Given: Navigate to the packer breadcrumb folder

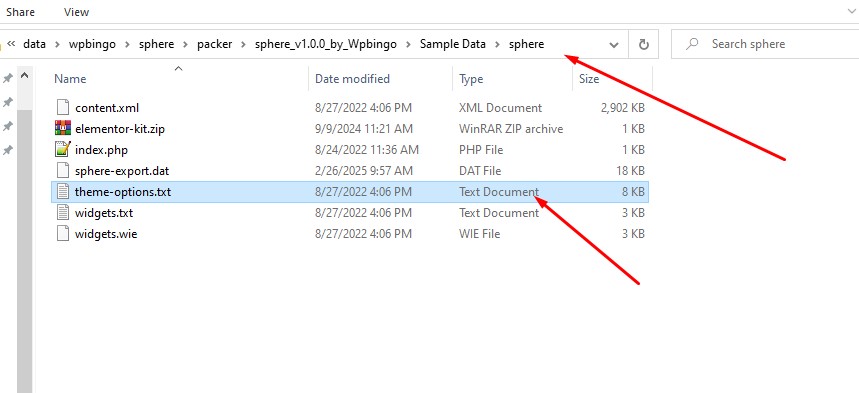Looking at the screenshot, I should click(x=215, y=44).
